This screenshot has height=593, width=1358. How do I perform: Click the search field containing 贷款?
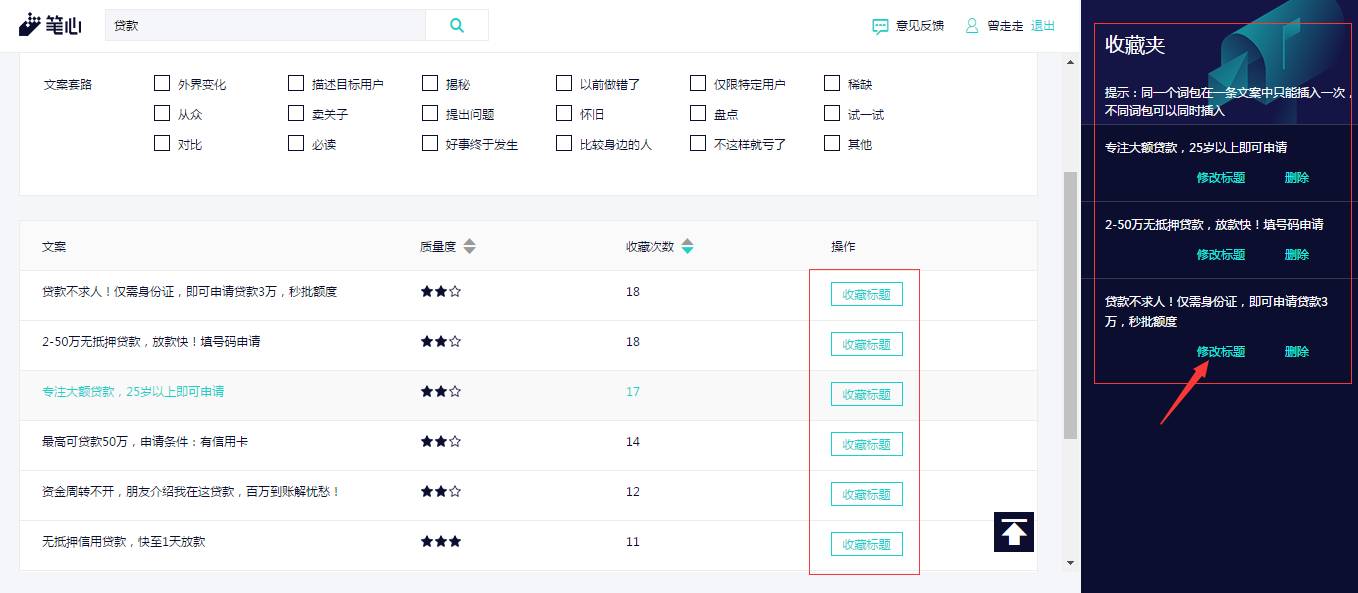tap(265, 25)
